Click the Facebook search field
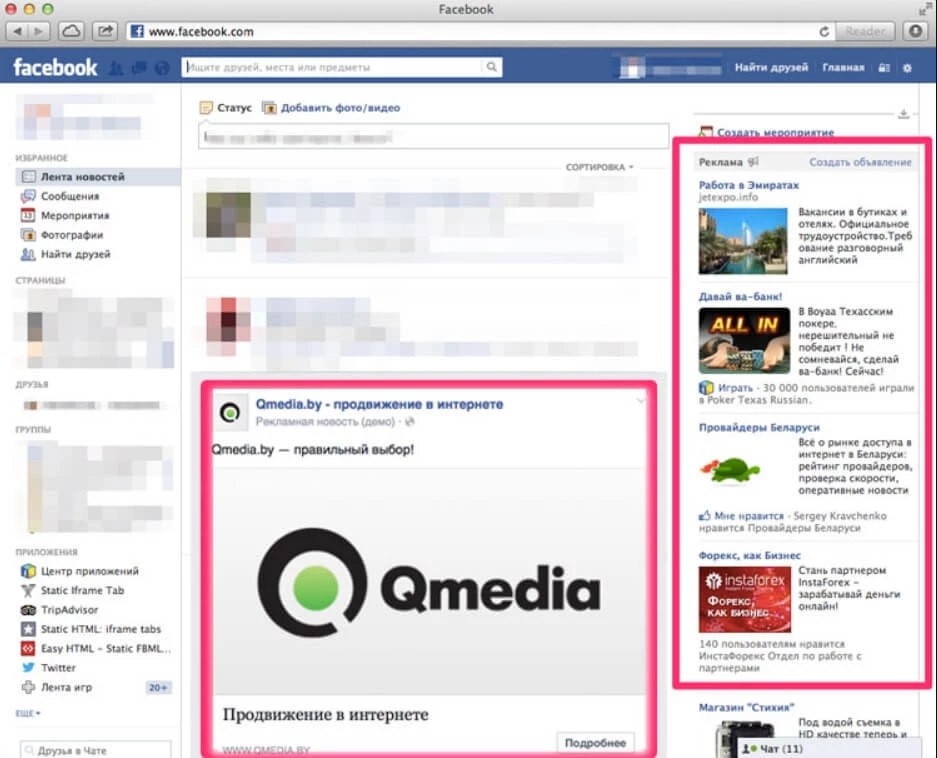This screenshot has width=937, height=758. pos(333,67)
